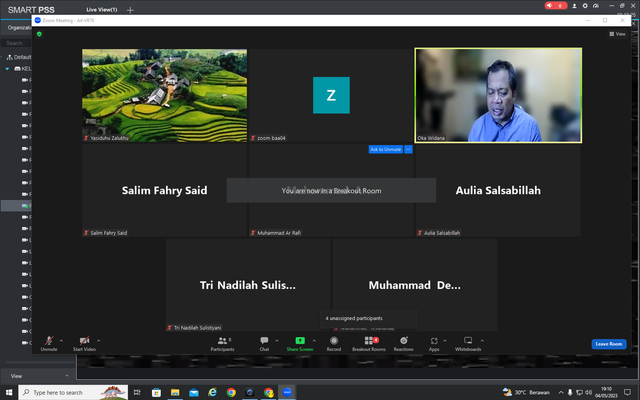Open the Mail app from the taskbar
Image resolution: width=640 pixels, height=400 pixels.
(x=194, y=392)
